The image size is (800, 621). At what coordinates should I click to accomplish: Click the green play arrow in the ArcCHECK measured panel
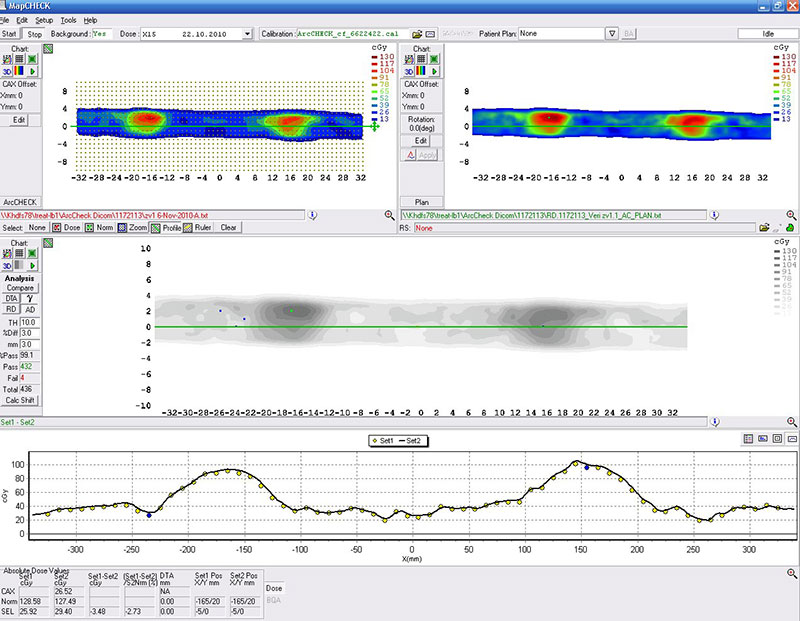(32, 71)
